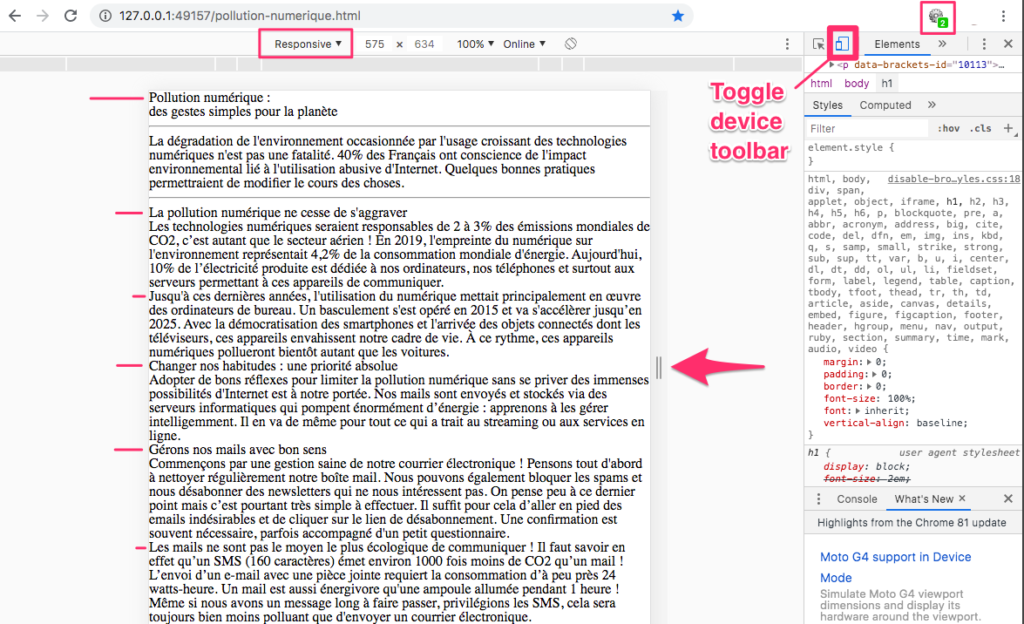Screen dimensions: 1024x624
Task: Click the blue bookmark star
Action: coord(678,16)
